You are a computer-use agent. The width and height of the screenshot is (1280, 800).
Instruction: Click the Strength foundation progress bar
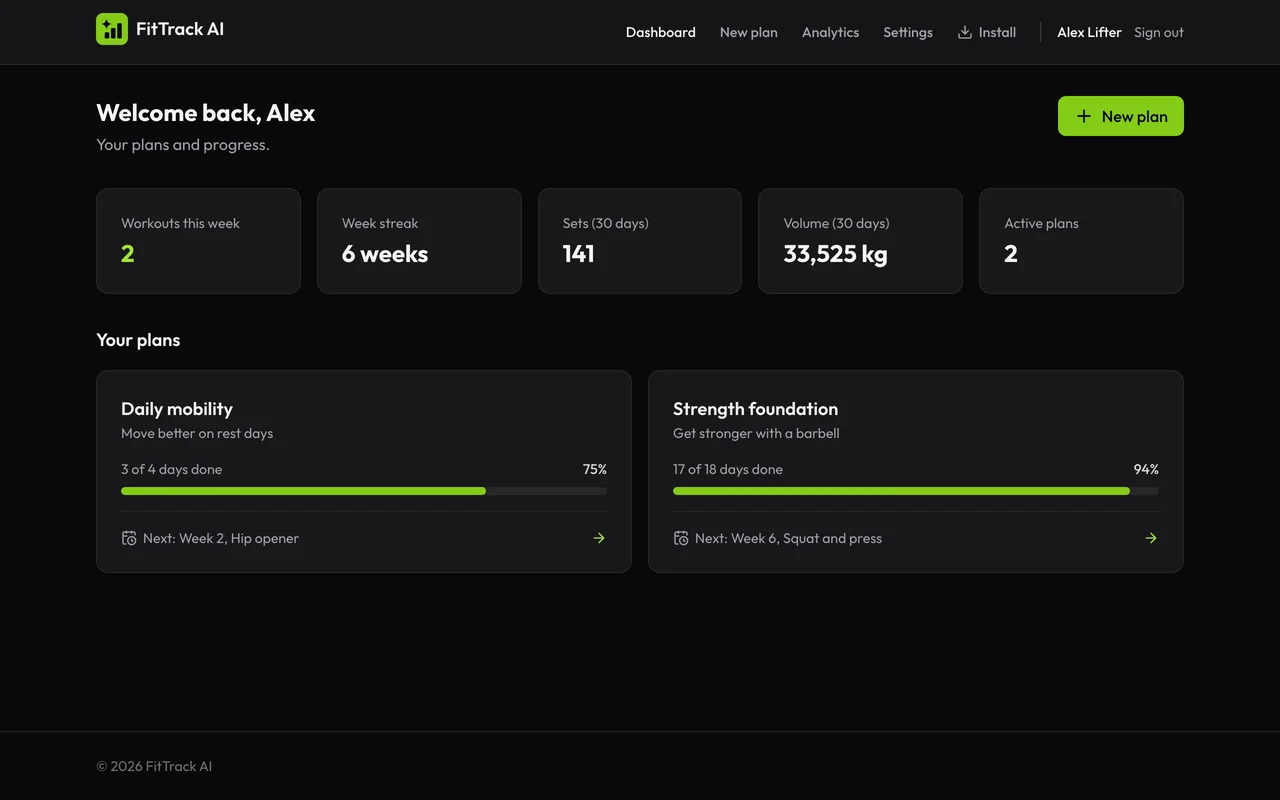[916, 491]
